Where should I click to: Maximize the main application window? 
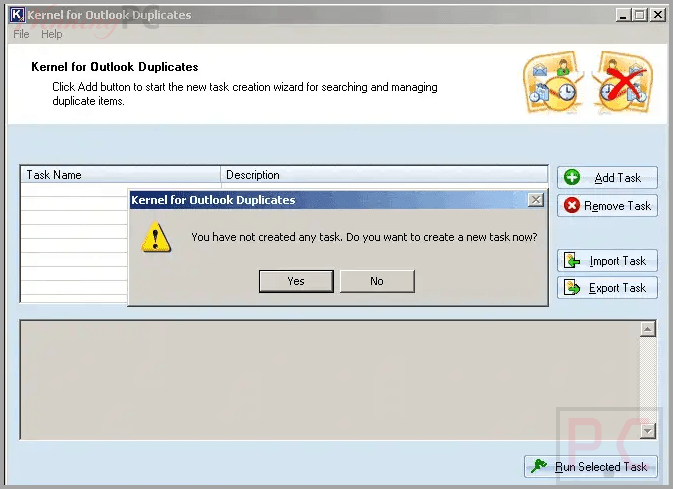640,15
